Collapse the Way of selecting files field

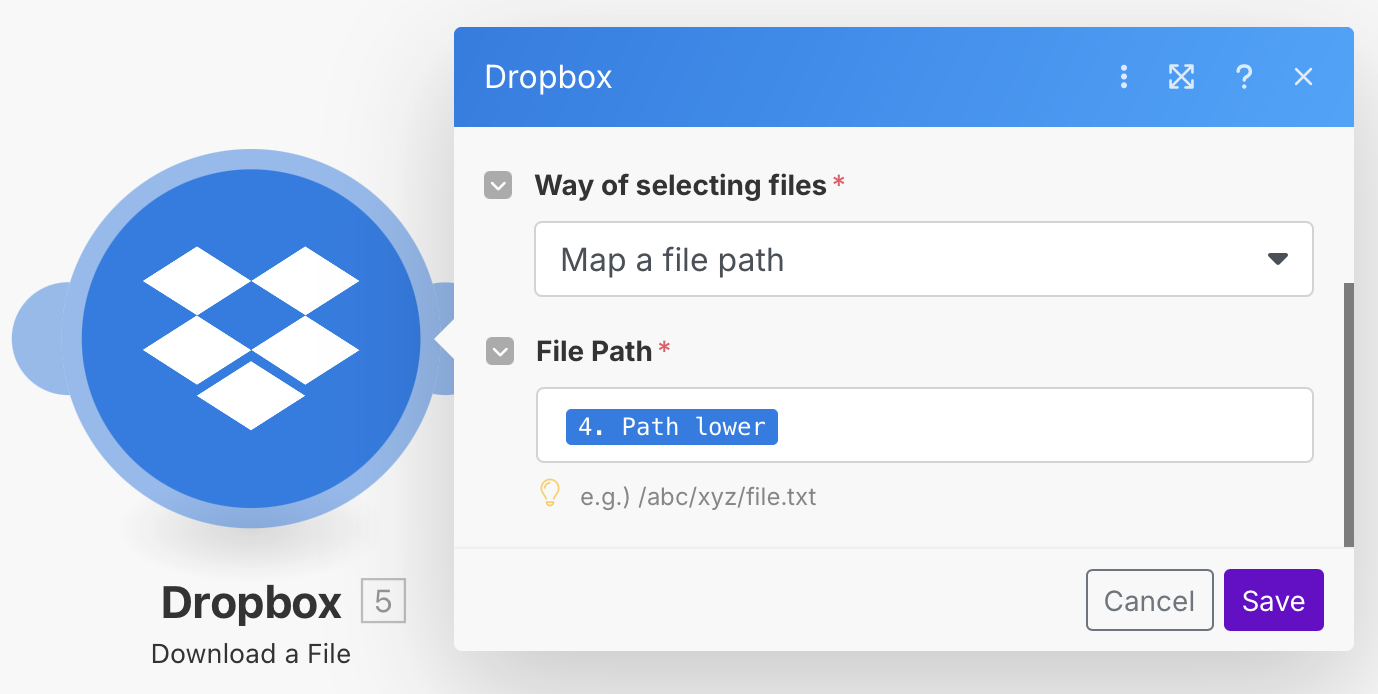pyautogui.click(x=498, y=185)
